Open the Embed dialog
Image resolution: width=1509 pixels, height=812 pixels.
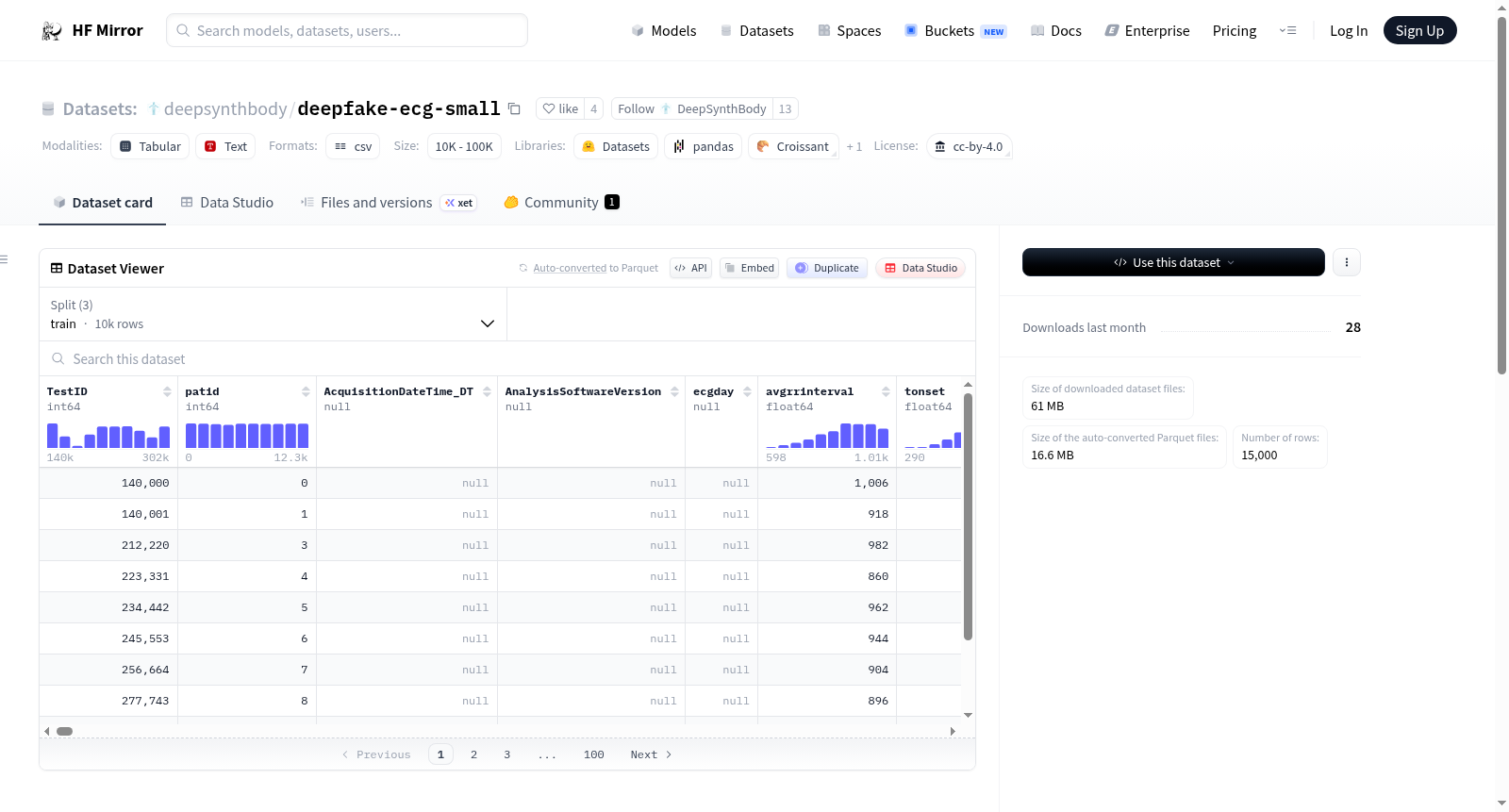pos(749,268)
